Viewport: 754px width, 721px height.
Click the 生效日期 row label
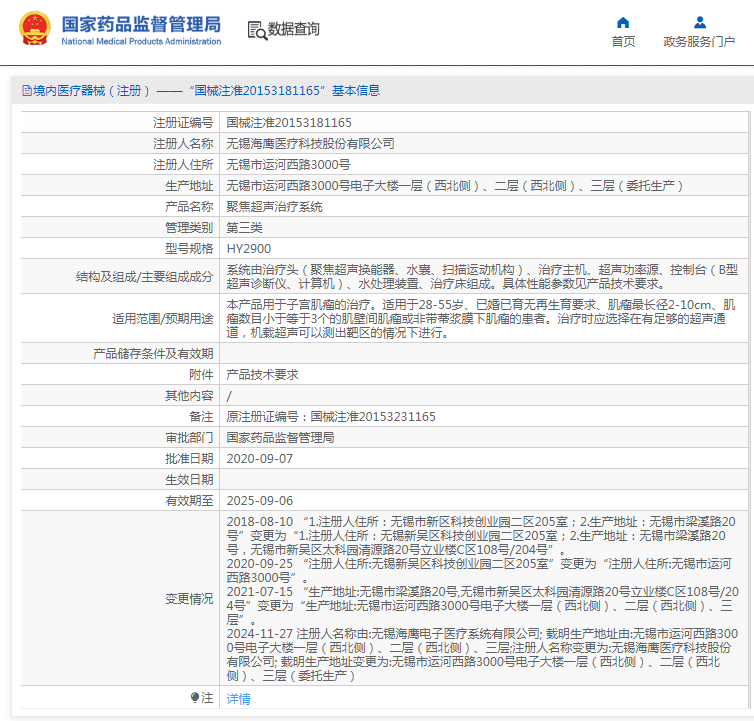[x=189, y=480]
